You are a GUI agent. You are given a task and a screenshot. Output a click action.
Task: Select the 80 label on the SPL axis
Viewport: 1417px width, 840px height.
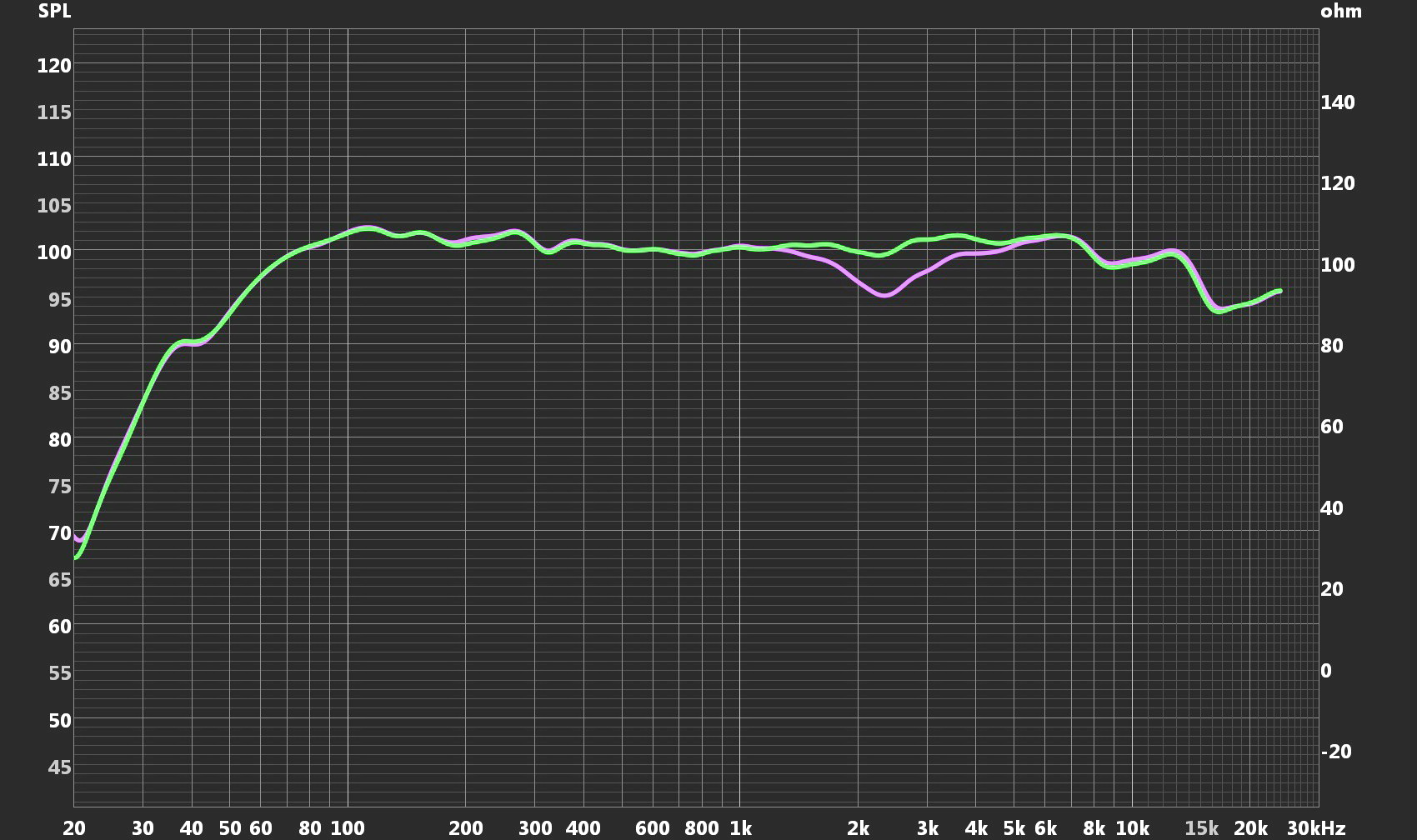60,439
